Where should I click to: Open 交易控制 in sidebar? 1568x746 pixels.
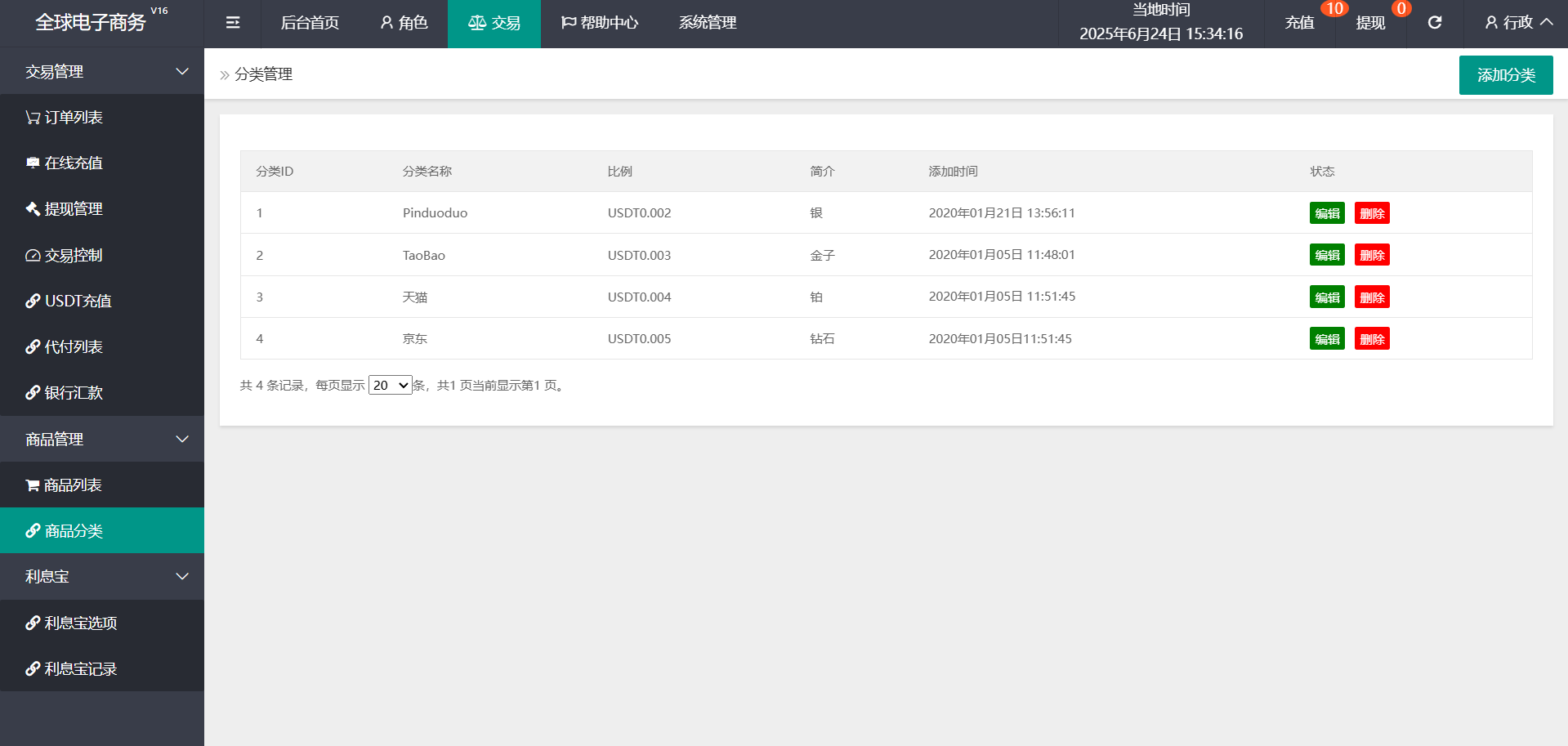(102, 255)
